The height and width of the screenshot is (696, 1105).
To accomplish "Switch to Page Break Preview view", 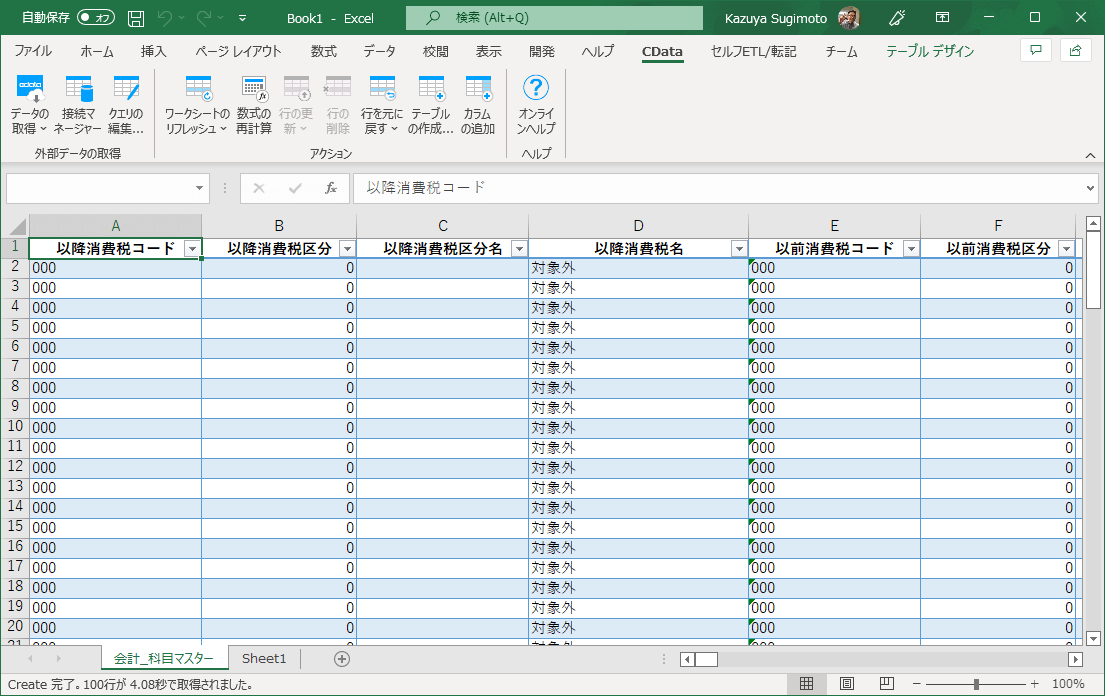I will (886, 684).
